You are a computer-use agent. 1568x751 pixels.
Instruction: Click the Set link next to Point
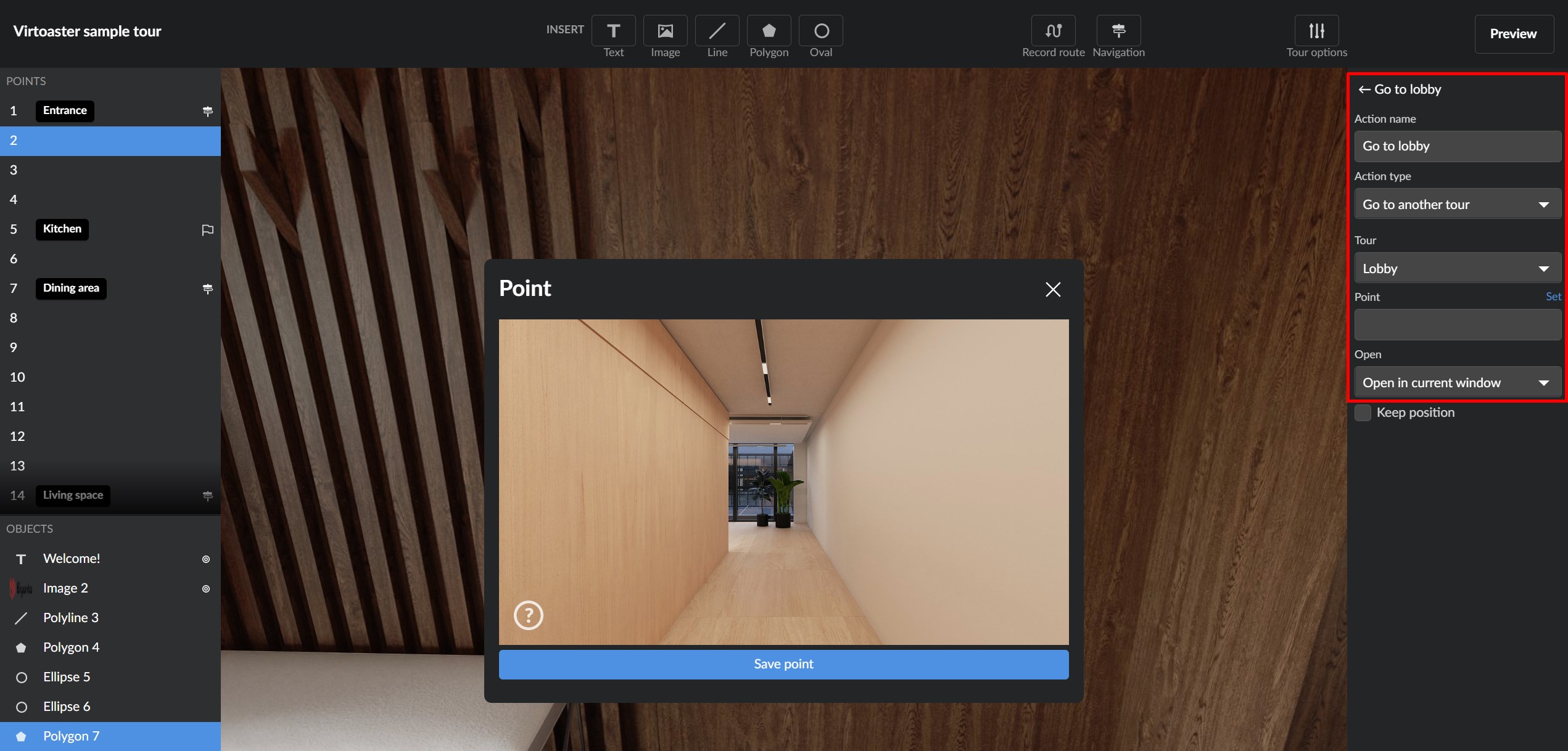(1553, 297)
